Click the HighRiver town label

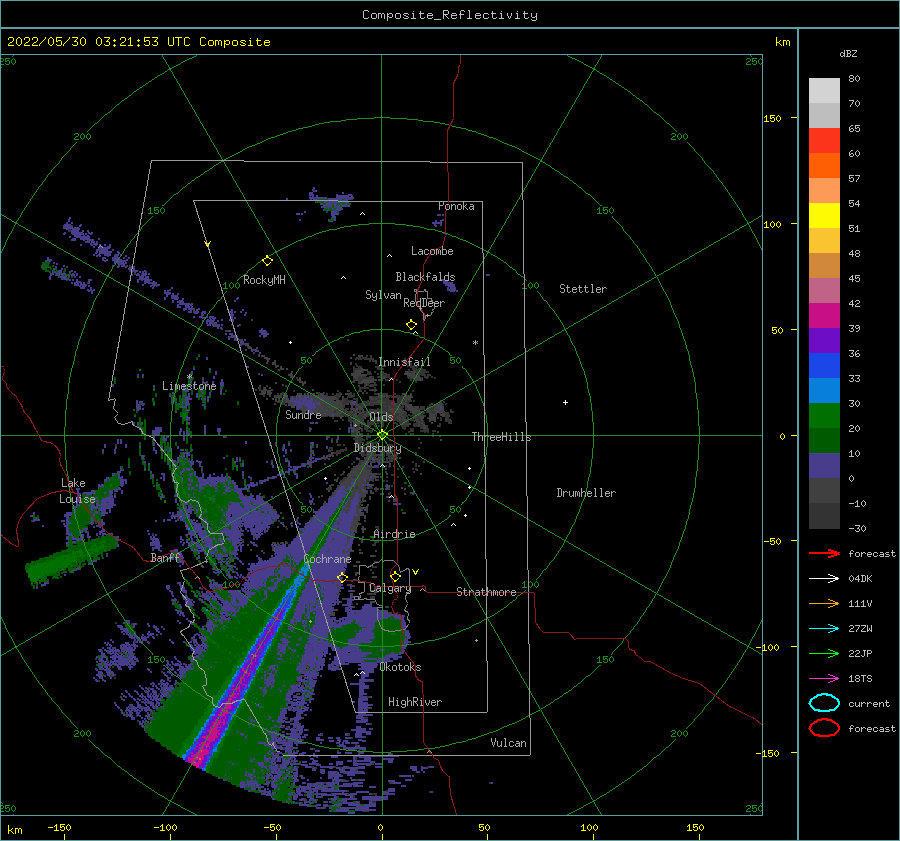point(414,702)
